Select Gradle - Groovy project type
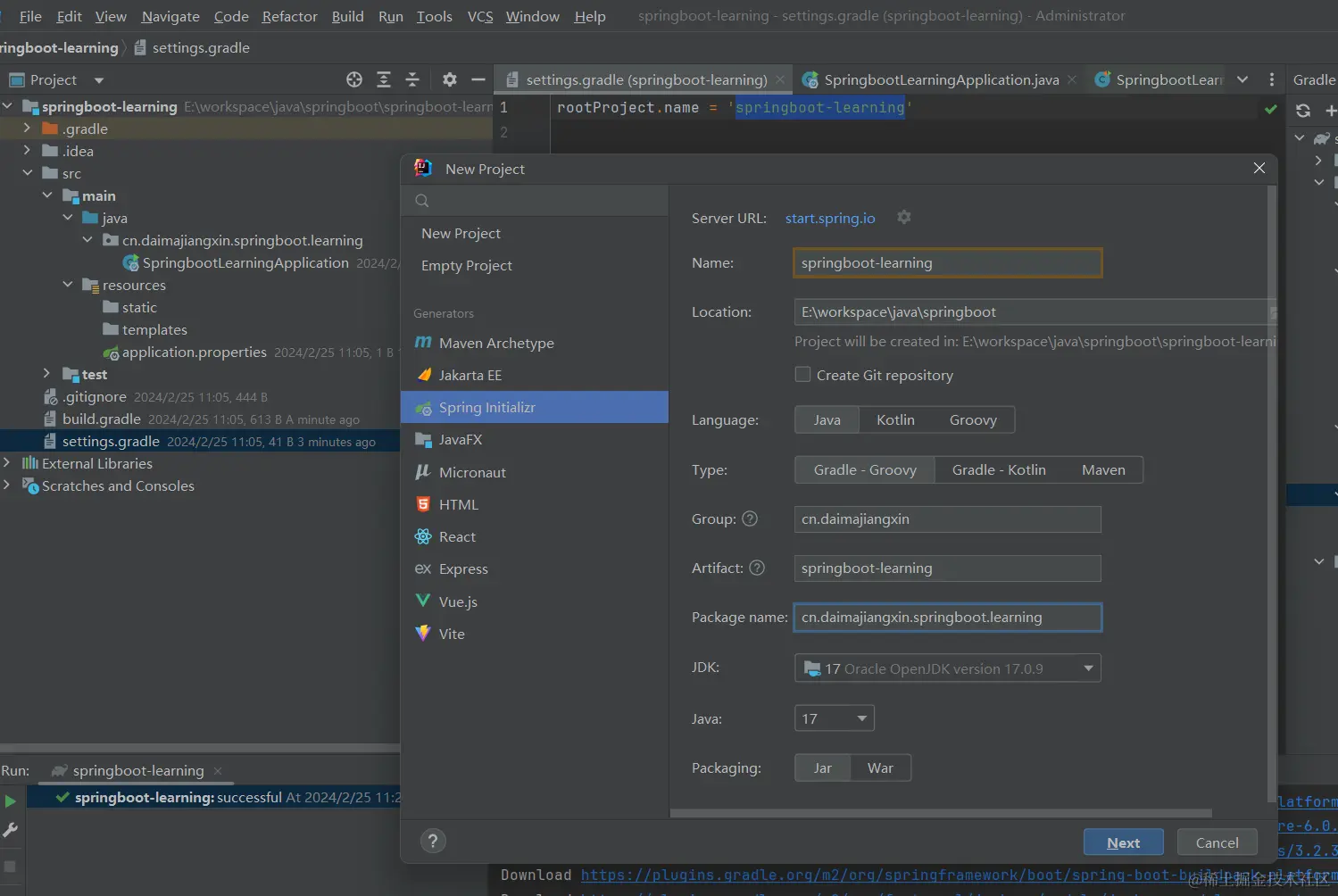Image resolution: width=1338 pixels, height=896 pixels. coord(865,469)
